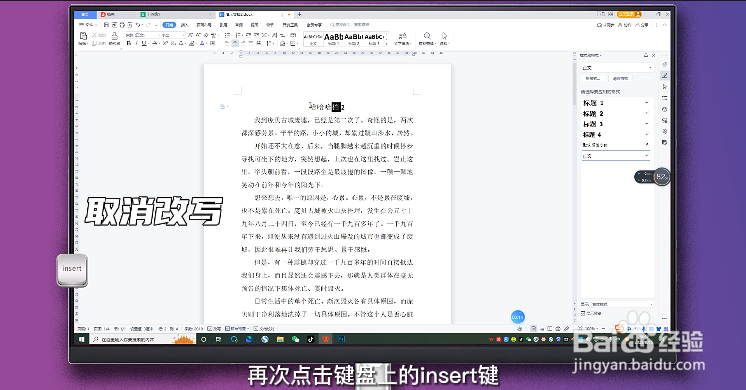Click the Windows Start button
The image size is (746, 390).
[x=81, y=340]
